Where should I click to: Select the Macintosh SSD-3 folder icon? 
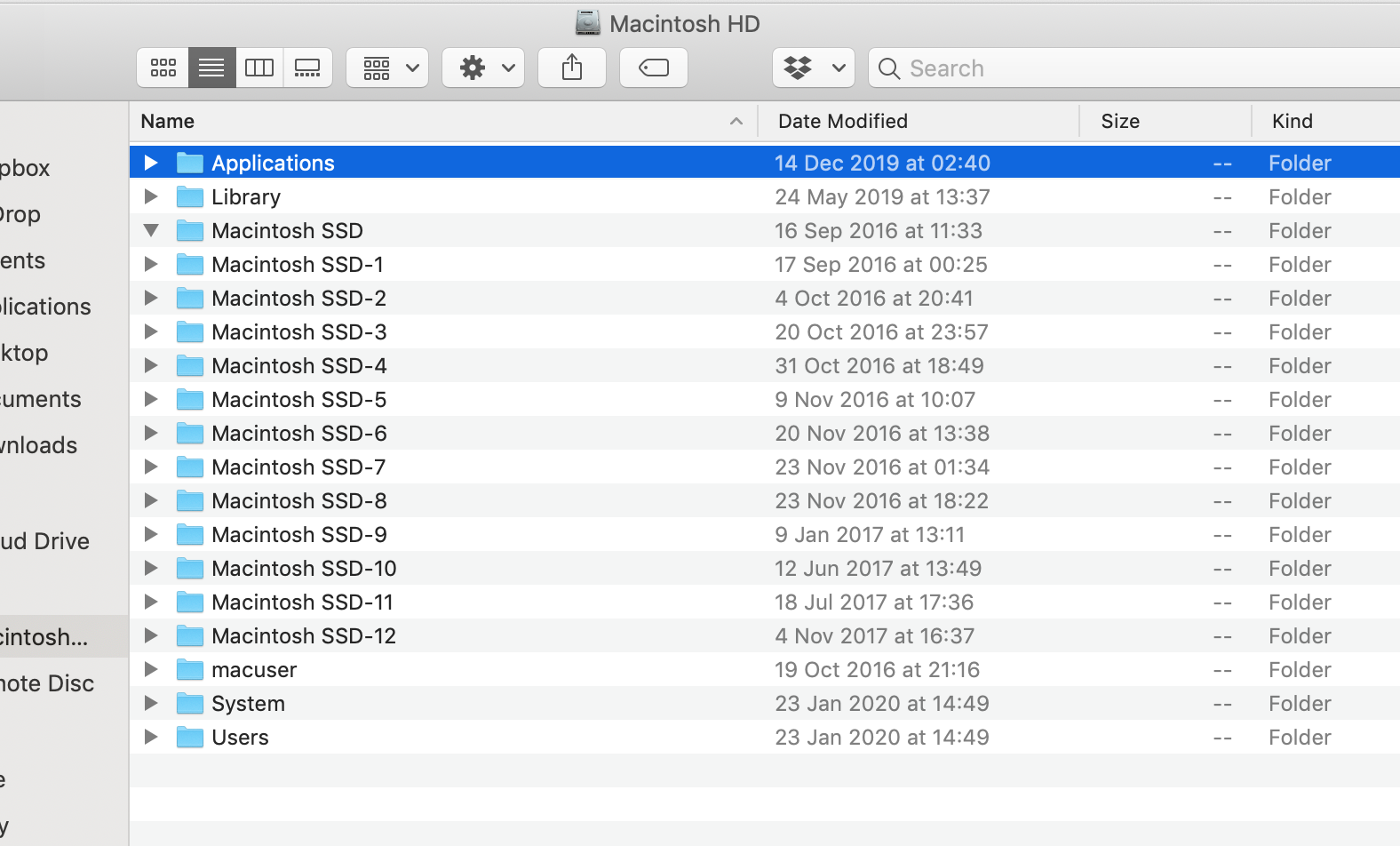pyautogui.click(x=189, y=331)
